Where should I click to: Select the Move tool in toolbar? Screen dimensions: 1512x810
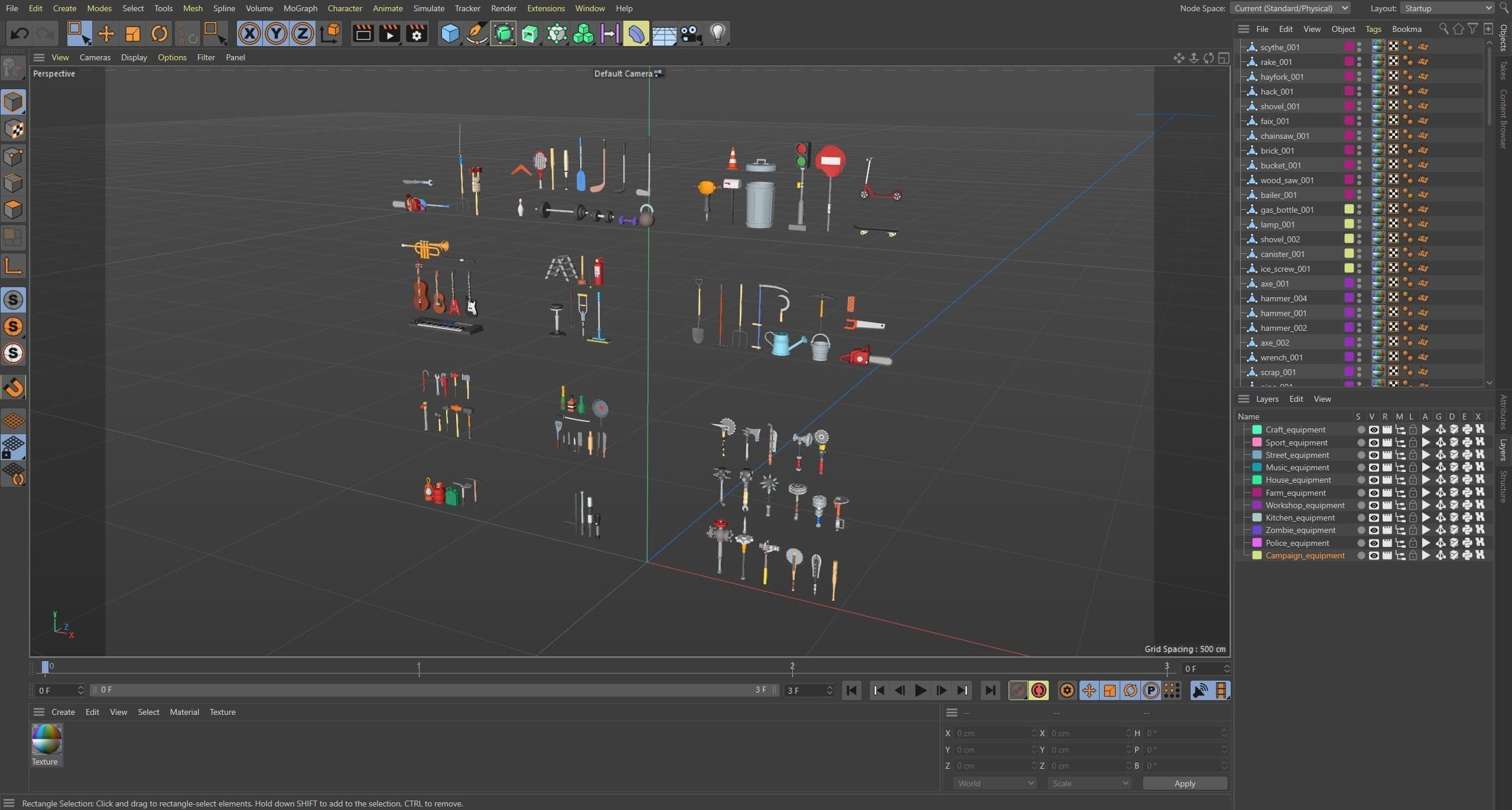point(106,34)
